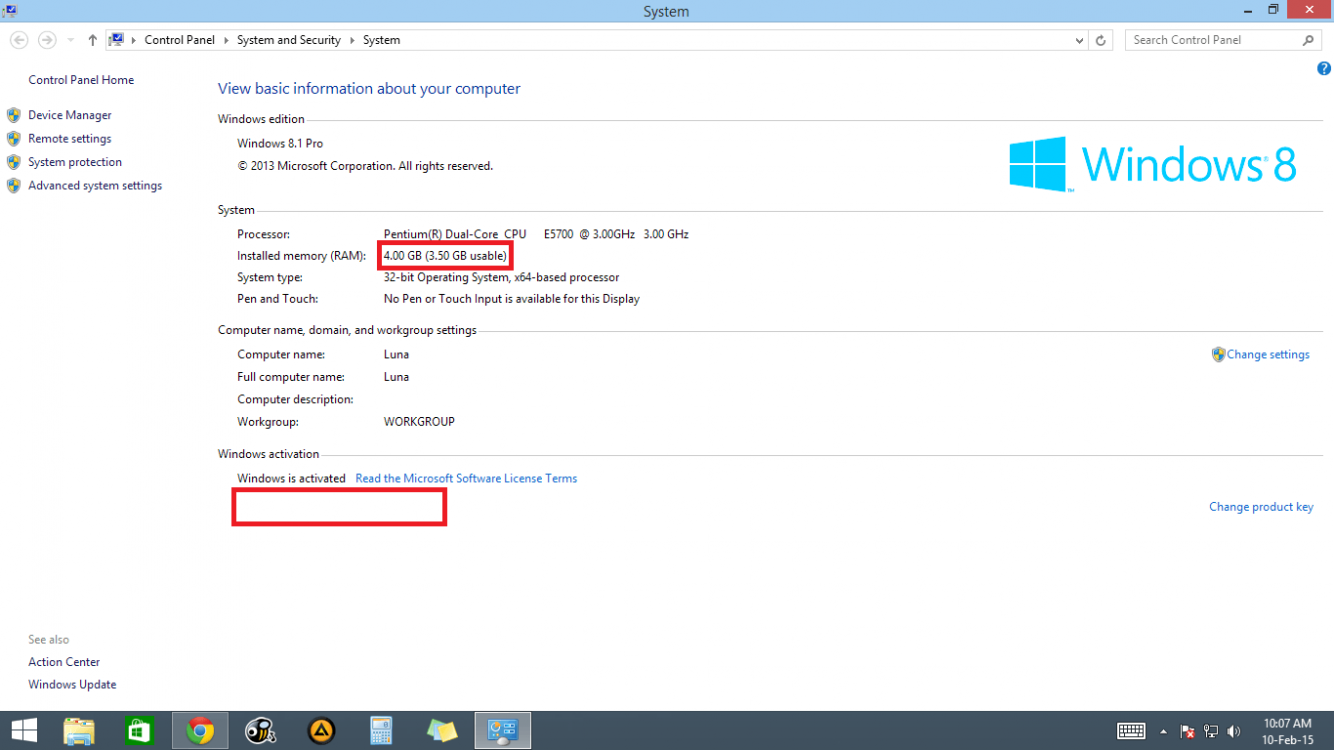Viewport: 1334px width, 750px height.
Task: Click the No Pen or Touch Input text
Action: coord(512,299)
